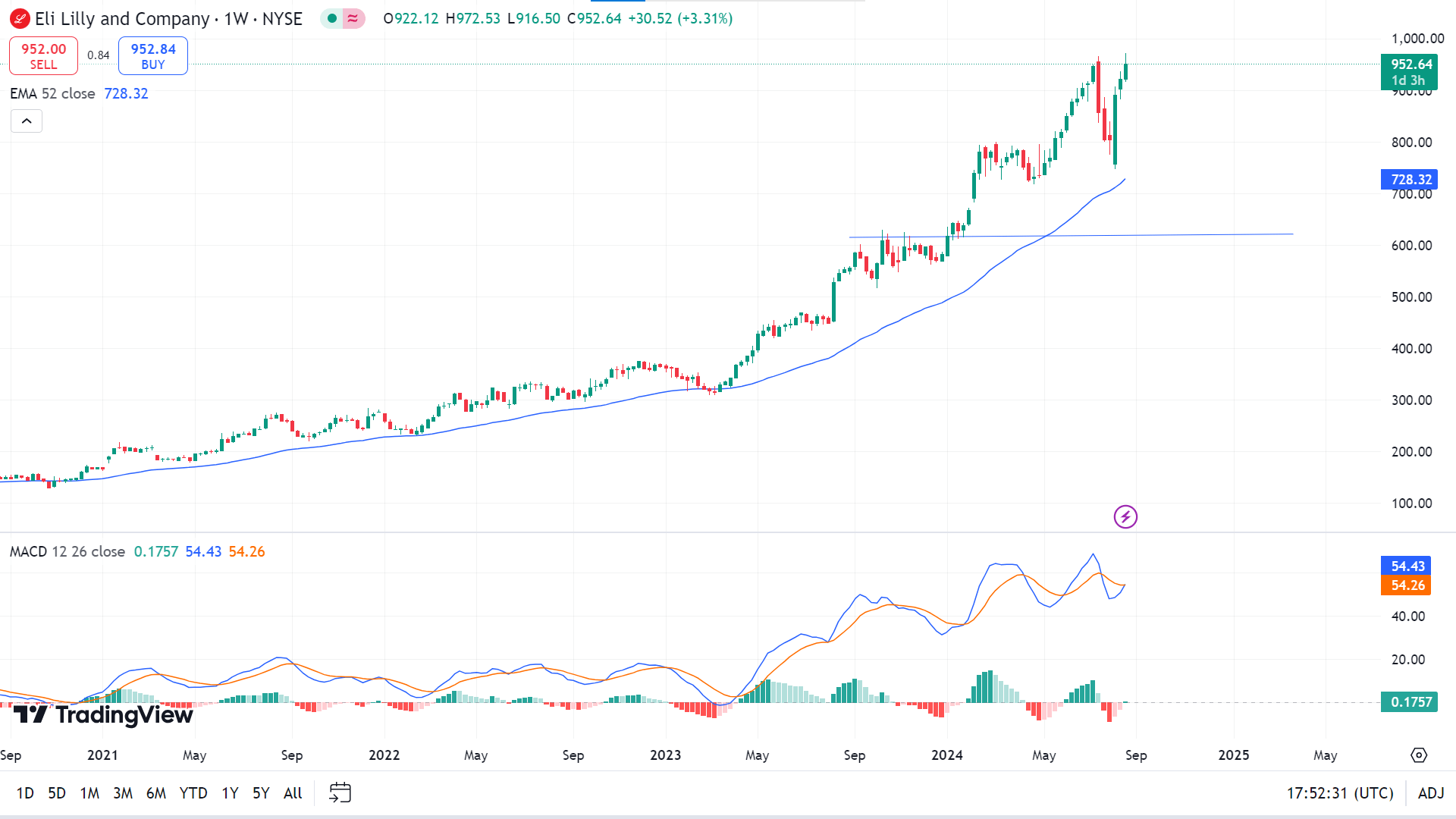This screenshot has width=1456, height=819.
Task: Click the EMA 52 close indicator legend
Action: 52,93
